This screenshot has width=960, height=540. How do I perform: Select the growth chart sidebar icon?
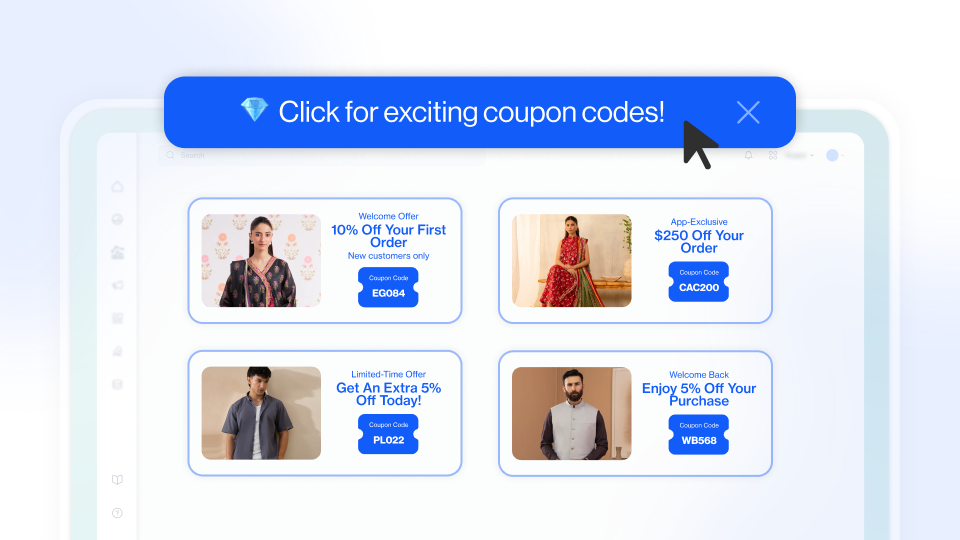point(118,252)
